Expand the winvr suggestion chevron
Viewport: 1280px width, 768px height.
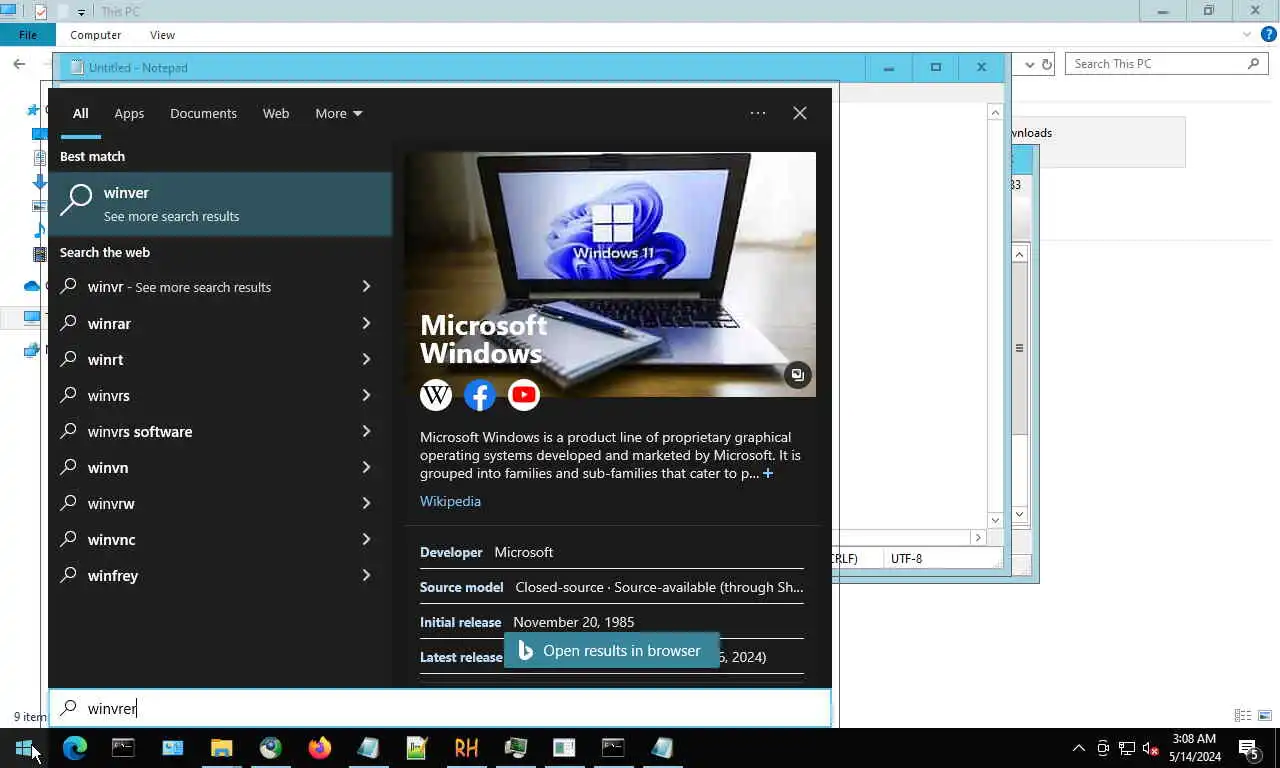[366, 287]
